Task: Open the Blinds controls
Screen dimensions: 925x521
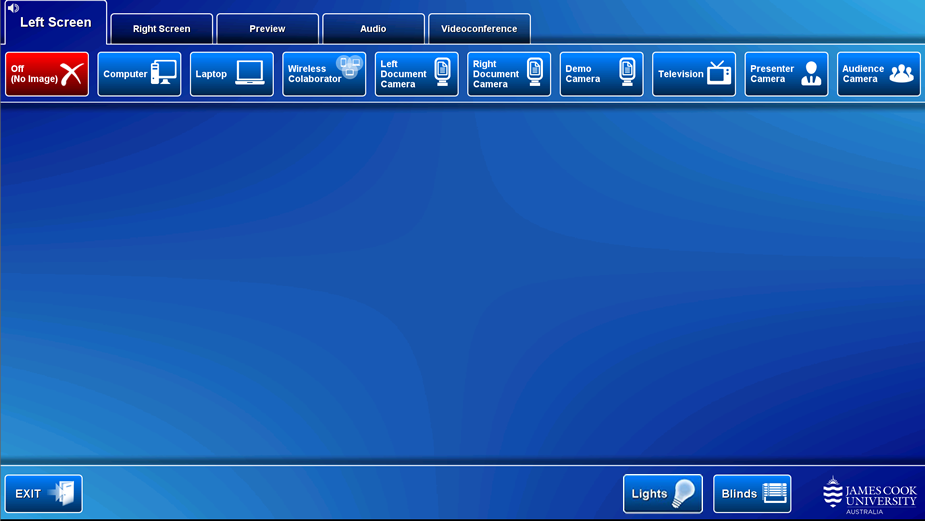Action: click(x=752, y=493)
